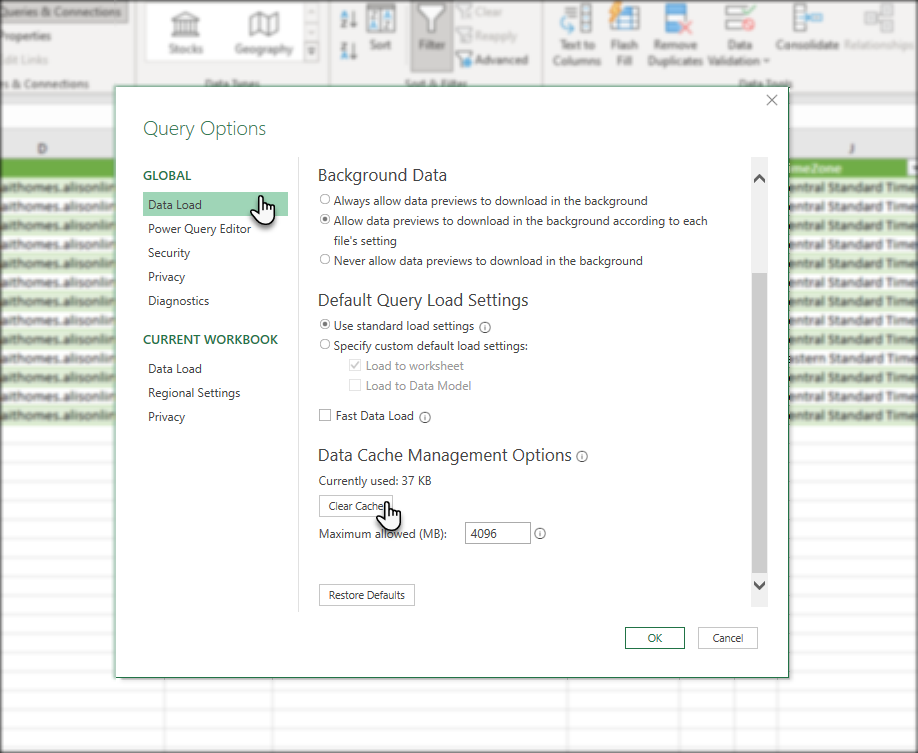Select column J header in worksheet
This screenshot has height=753, width=918.
[x=852, y=149]
